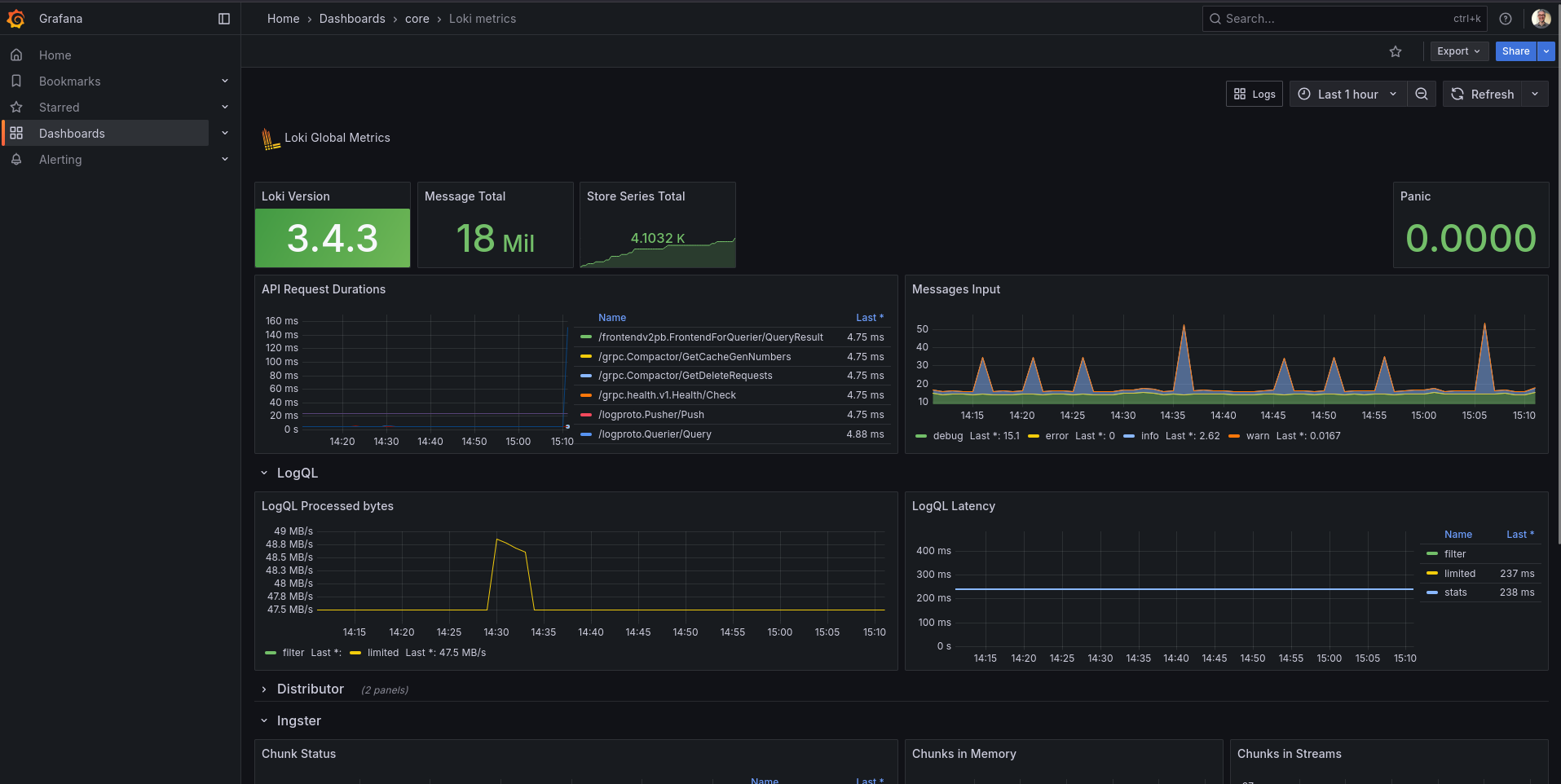This screenshot has width=1561, height=784.
Task: Click filter color swatch in LogQL Latency legend
Action: pyautogui.click(x=1432, y=554)
